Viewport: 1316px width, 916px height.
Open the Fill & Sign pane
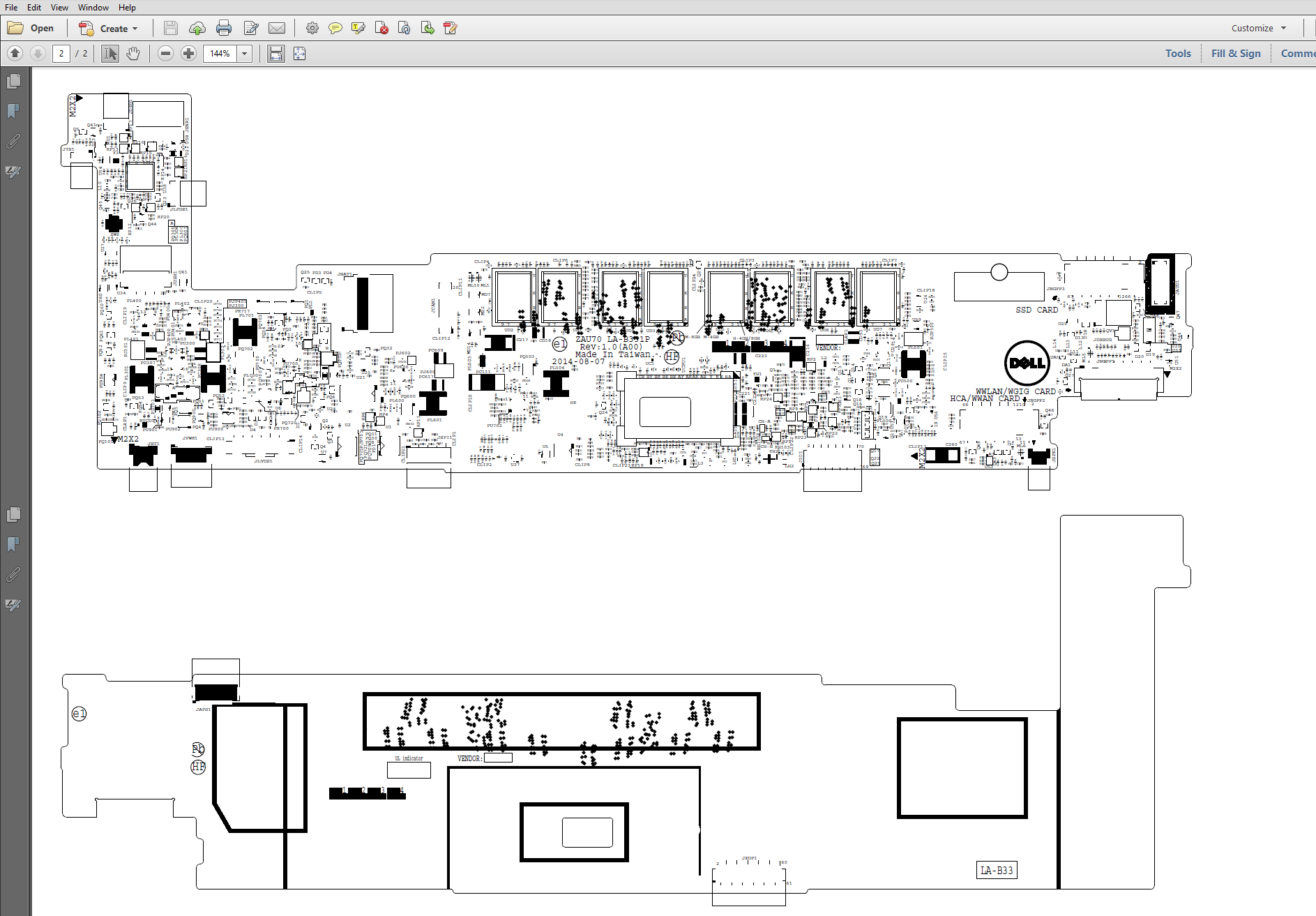tap(1235, 54)
